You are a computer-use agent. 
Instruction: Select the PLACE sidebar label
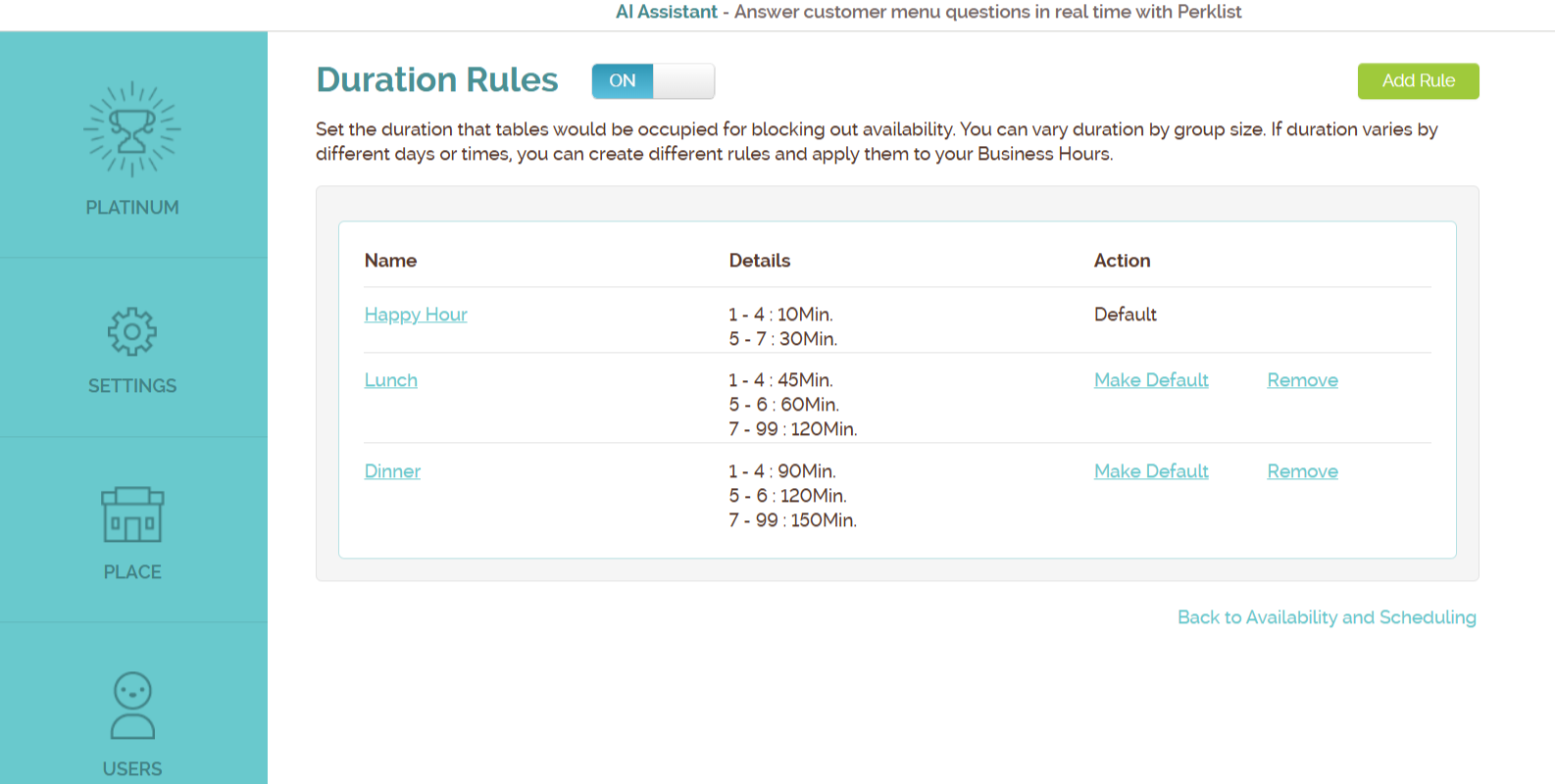coord(132,572)
